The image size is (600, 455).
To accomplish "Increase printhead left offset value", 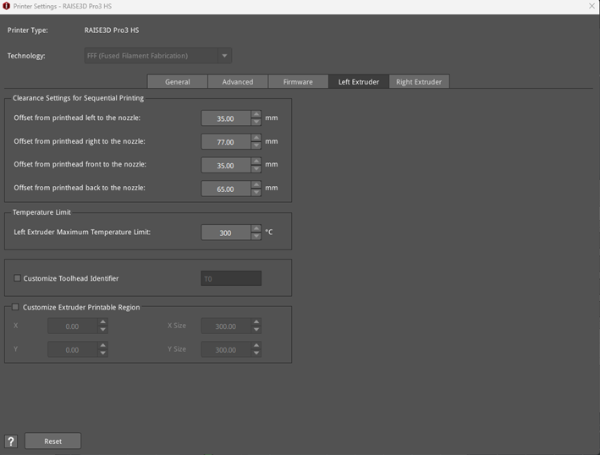I will pyautogui.click(x=256, y=114).
